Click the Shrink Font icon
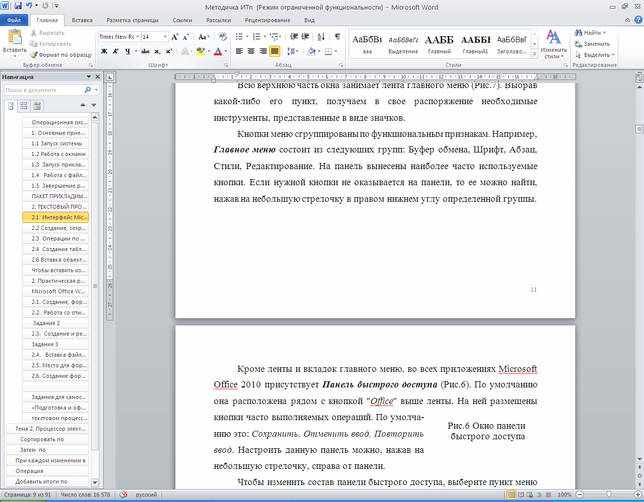644x502 pixels. [x=186, y=37]
